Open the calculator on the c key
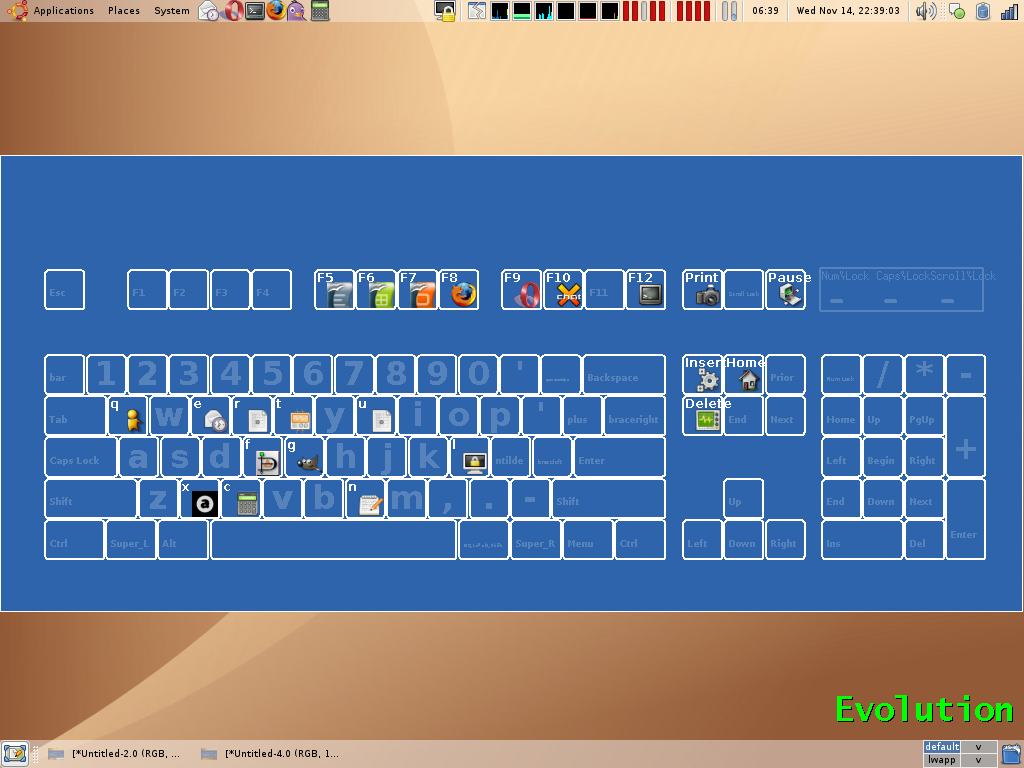 click(248, 503)
